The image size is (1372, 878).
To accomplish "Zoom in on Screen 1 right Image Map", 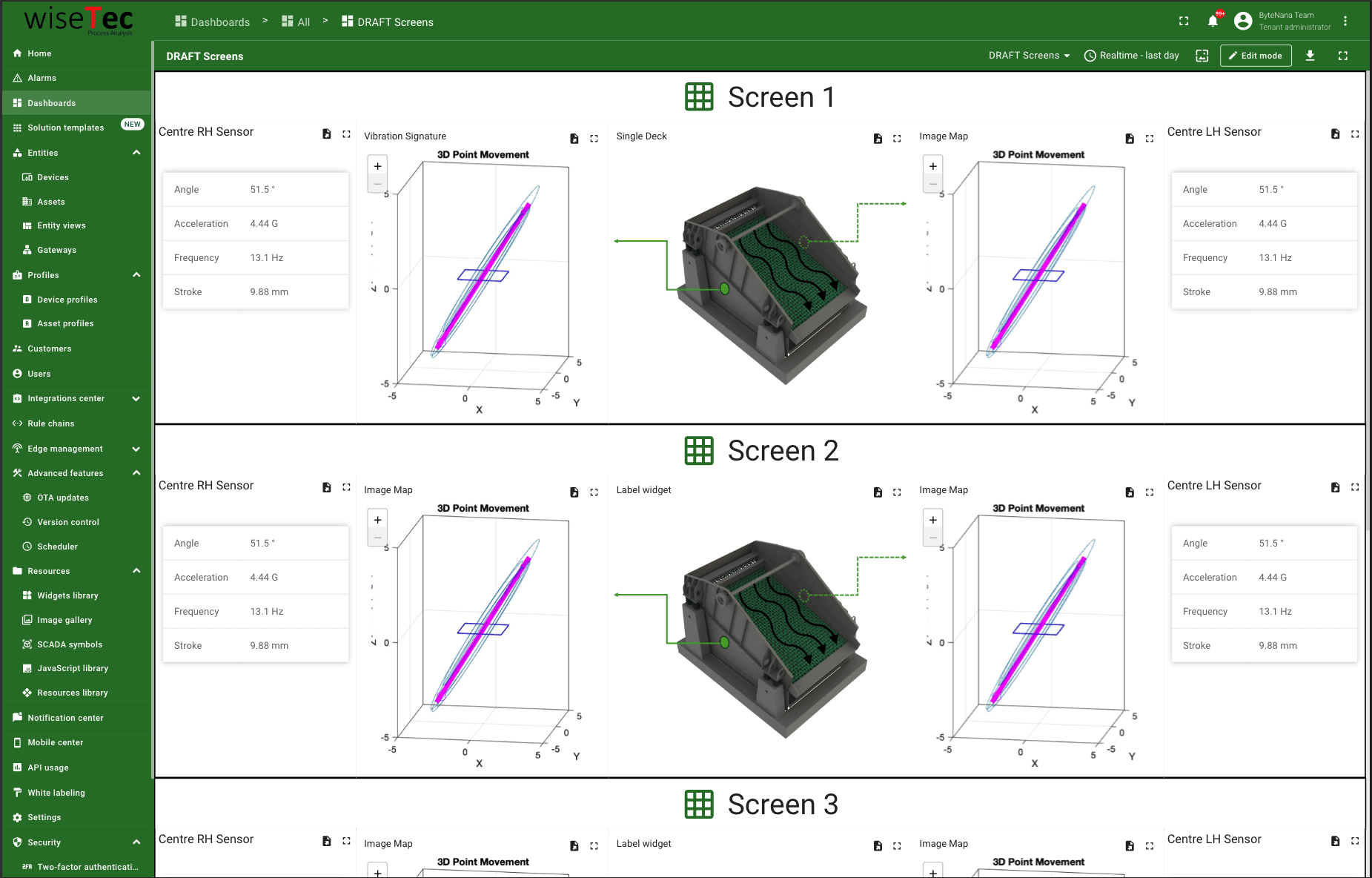I will tap(933, 166).
